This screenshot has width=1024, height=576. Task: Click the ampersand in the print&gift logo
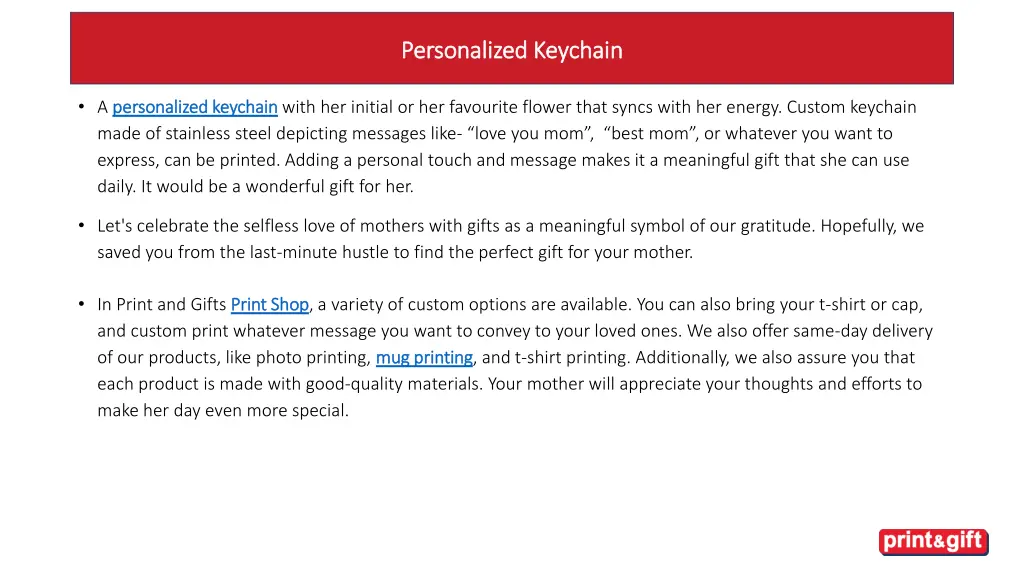(936, 543)
